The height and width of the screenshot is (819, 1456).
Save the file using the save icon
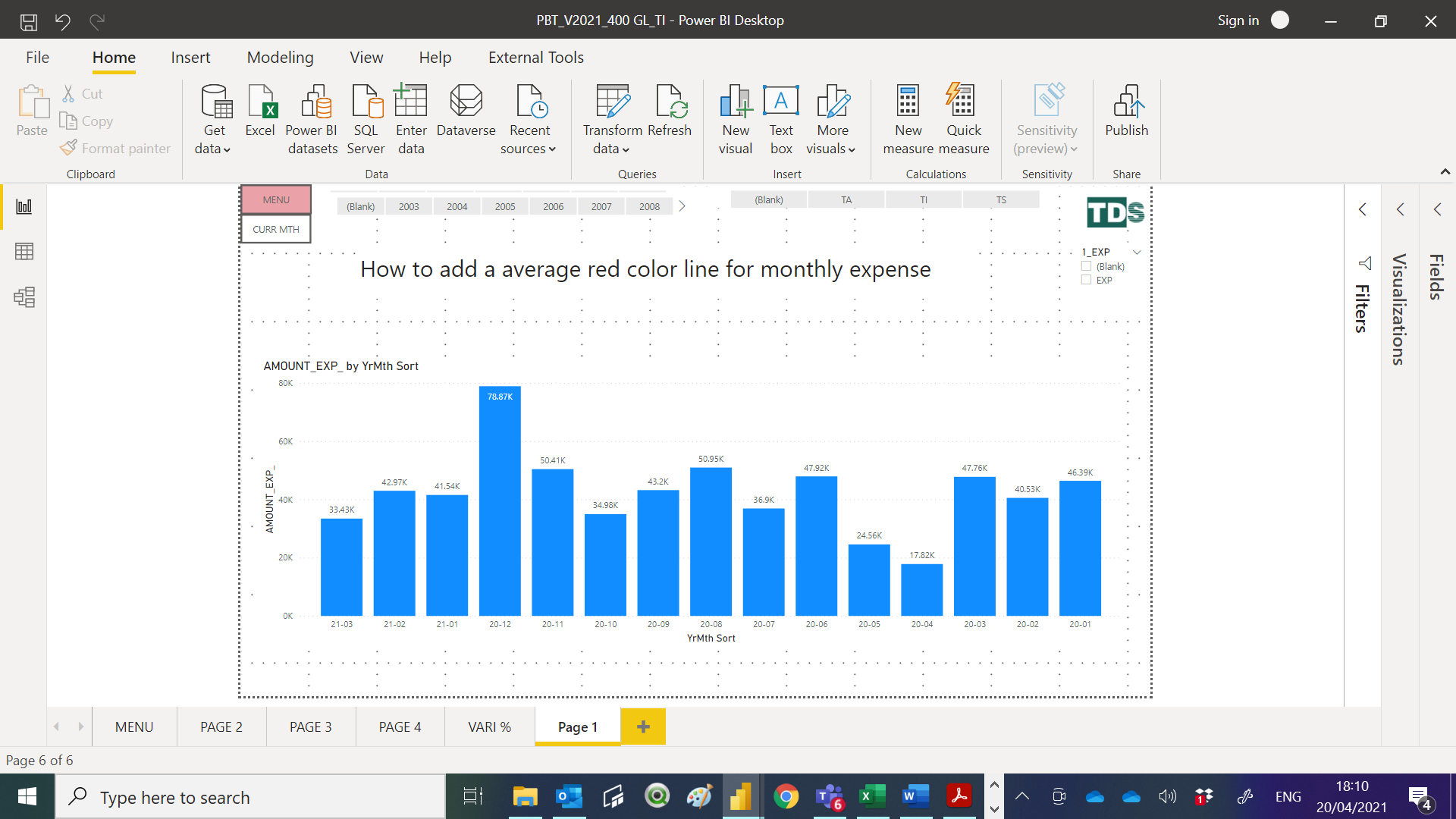(29, 21)
